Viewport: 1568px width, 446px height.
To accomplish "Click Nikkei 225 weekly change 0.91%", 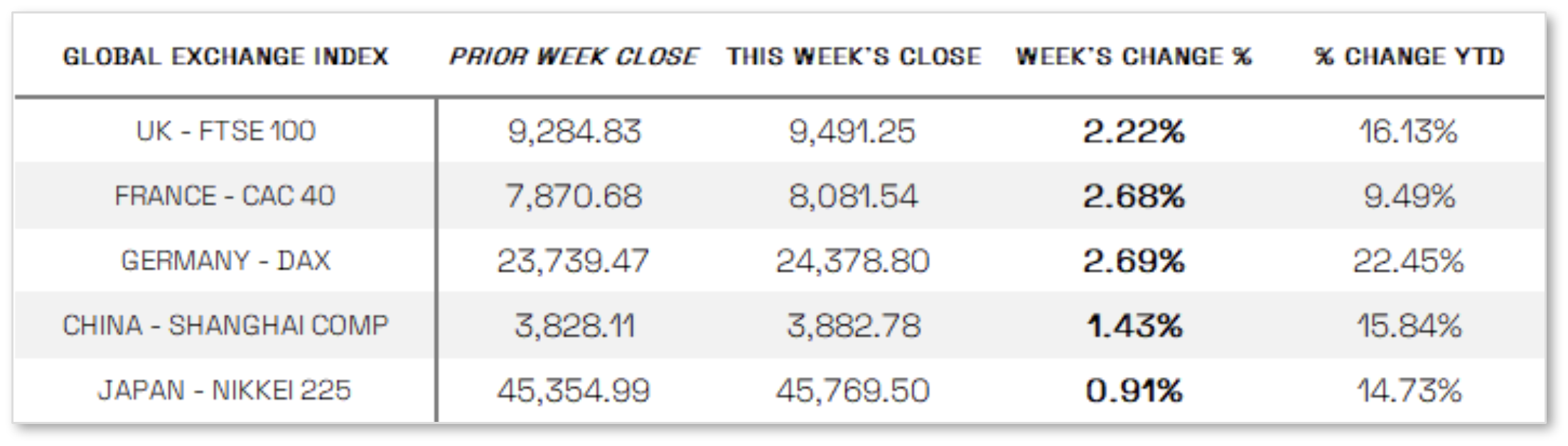I will [x=1134, y=390].
